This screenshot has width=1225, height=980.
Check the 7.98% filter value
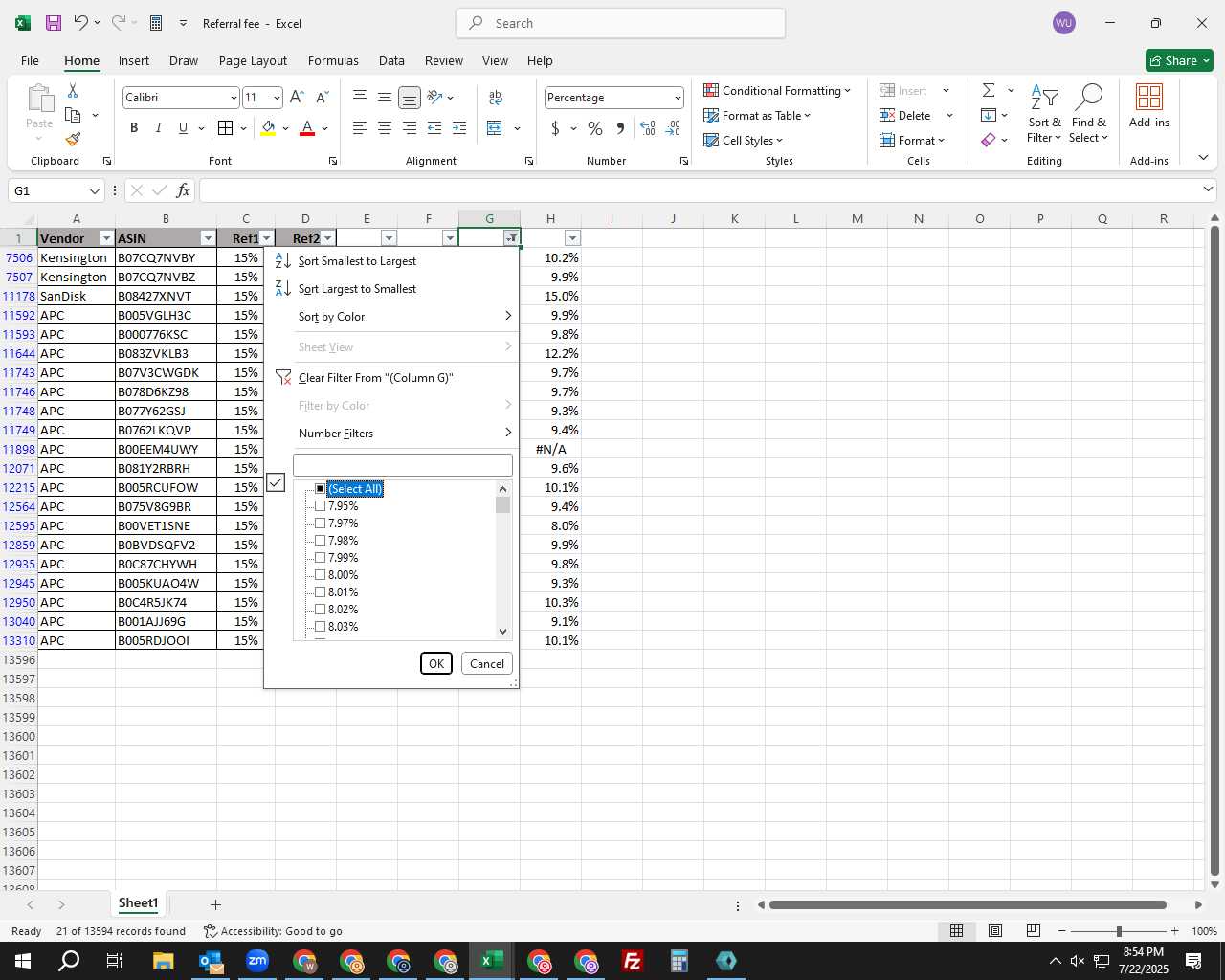click(x=321, y=541)
